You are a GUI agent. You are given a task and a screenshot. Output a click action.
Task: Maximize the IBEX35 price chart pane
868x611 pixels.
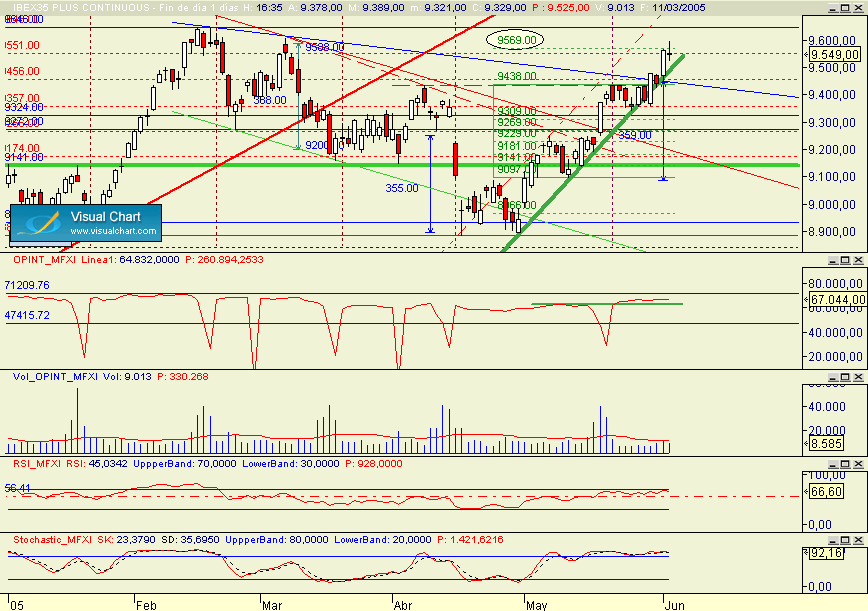(845, 8)
